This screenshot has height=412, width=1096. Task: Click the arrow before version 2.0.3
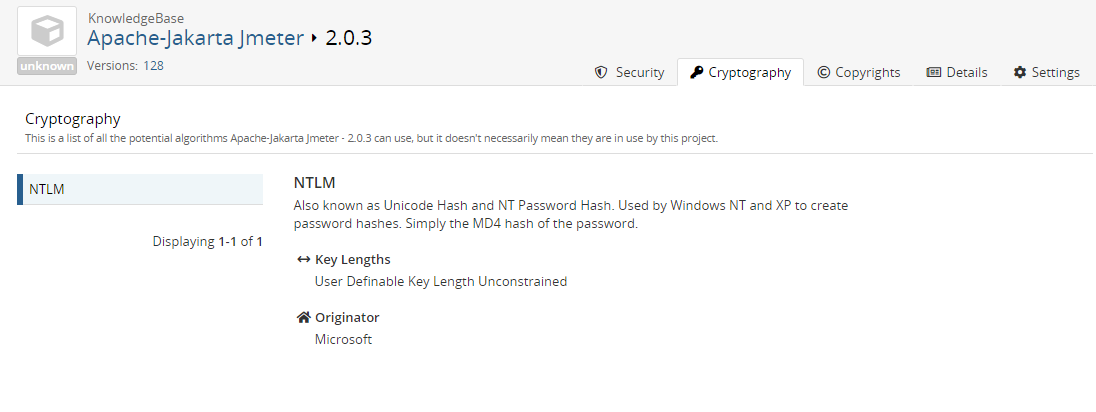pyautogui.click(x=314, y=39)
